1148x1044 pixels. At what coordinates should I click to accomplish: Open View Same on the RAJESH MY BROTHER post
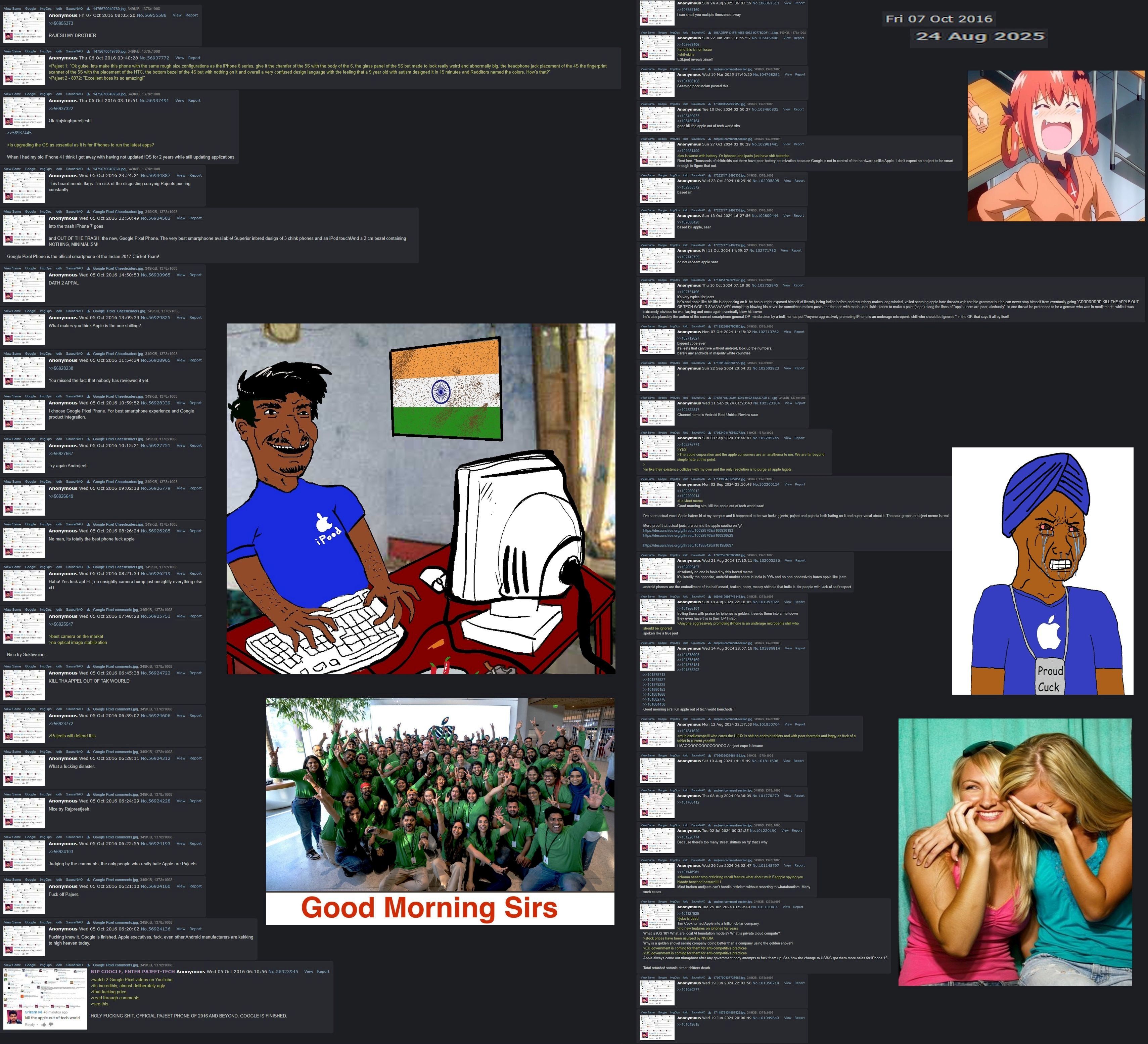tap(12, 9)
